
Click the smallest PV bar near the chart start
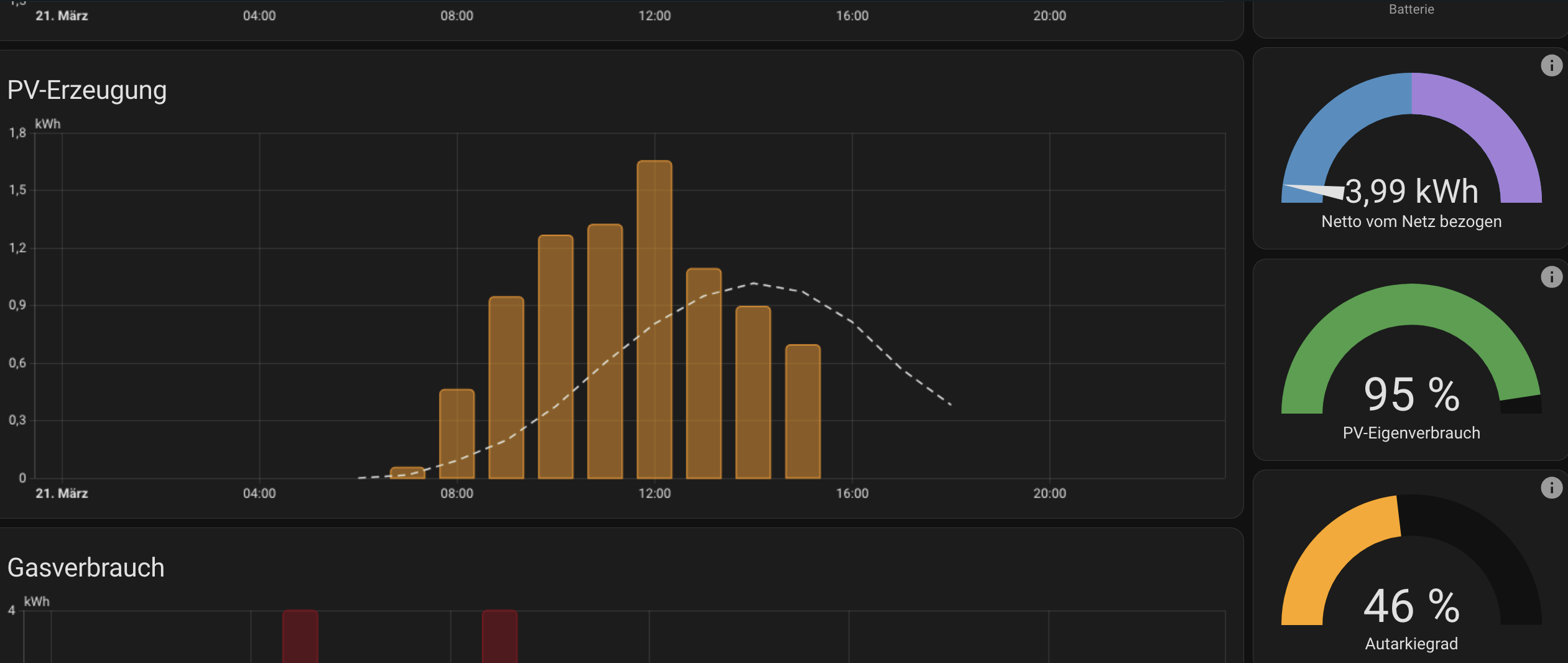(407, 473)
